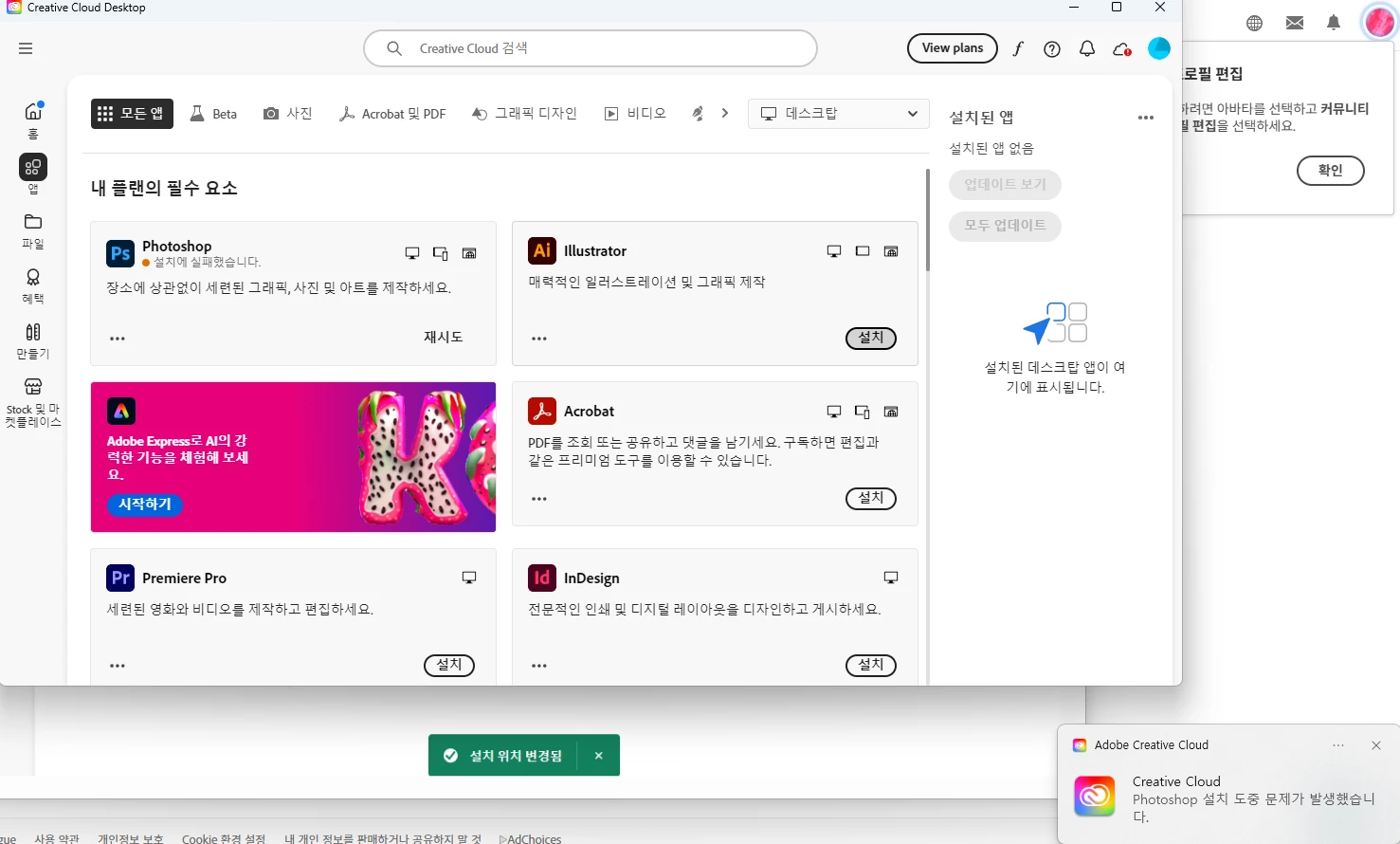Open the Create (만들기) sidebar section

pyautogui.click(x=33, y=340)
